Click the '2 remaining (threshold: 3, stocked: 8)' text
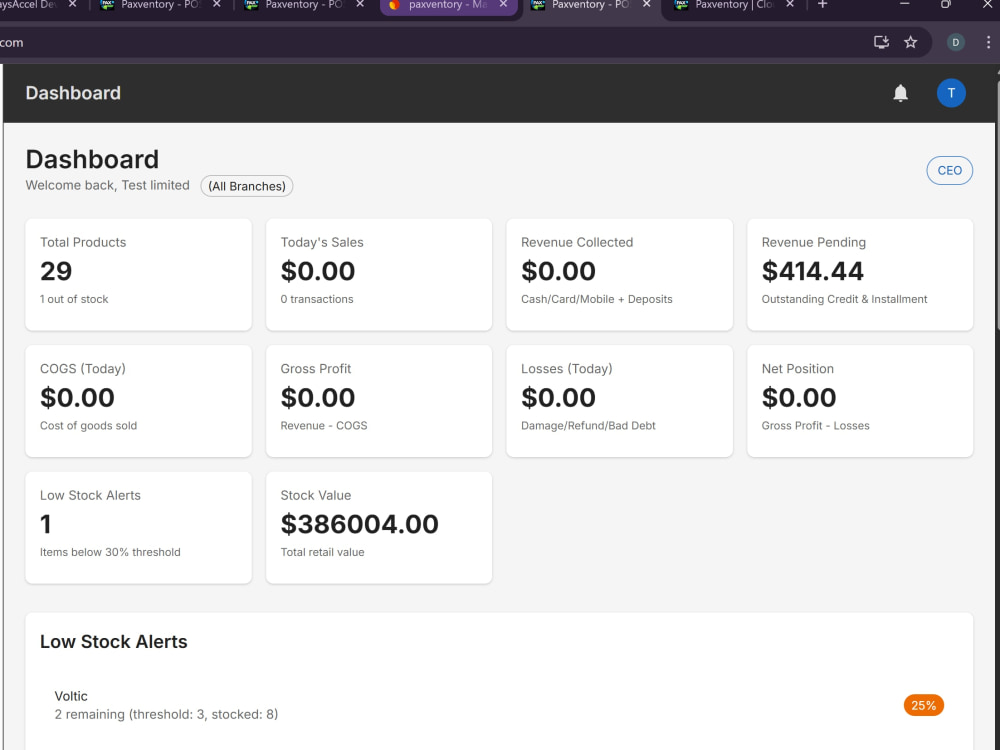This screenshot has width=1000, height=750. (x=166, y=714)
